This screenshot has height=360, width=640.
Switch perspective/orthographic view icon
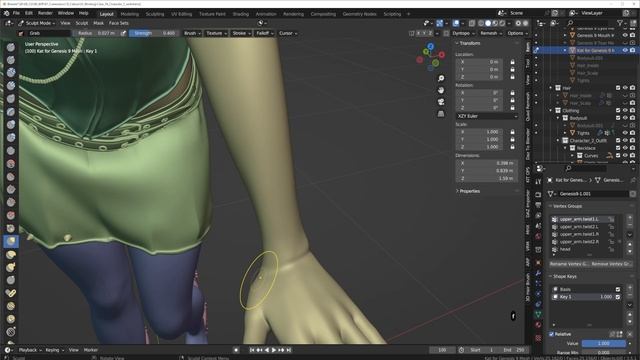point(441,114)
